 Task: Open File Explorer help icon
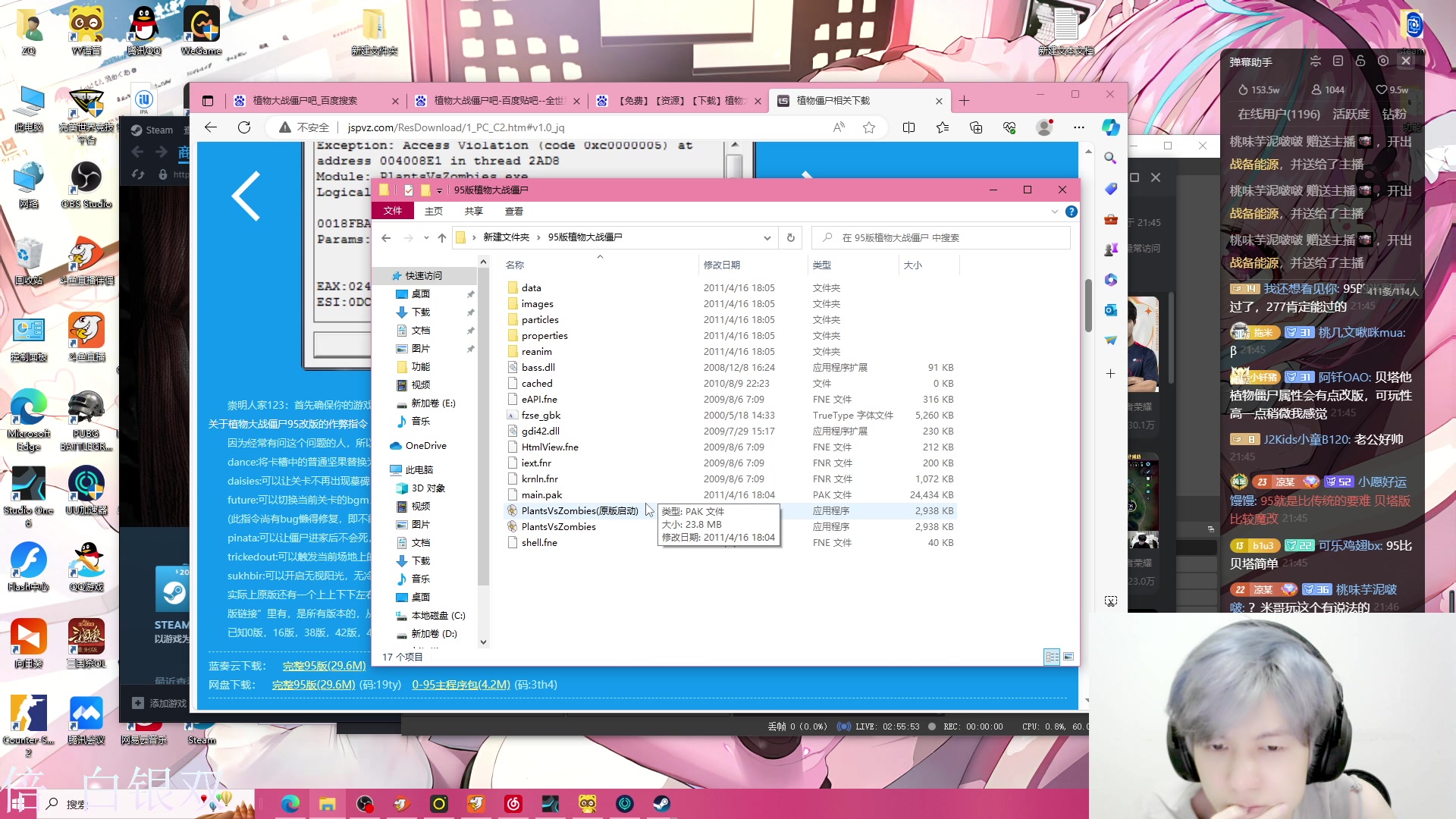1071,212
